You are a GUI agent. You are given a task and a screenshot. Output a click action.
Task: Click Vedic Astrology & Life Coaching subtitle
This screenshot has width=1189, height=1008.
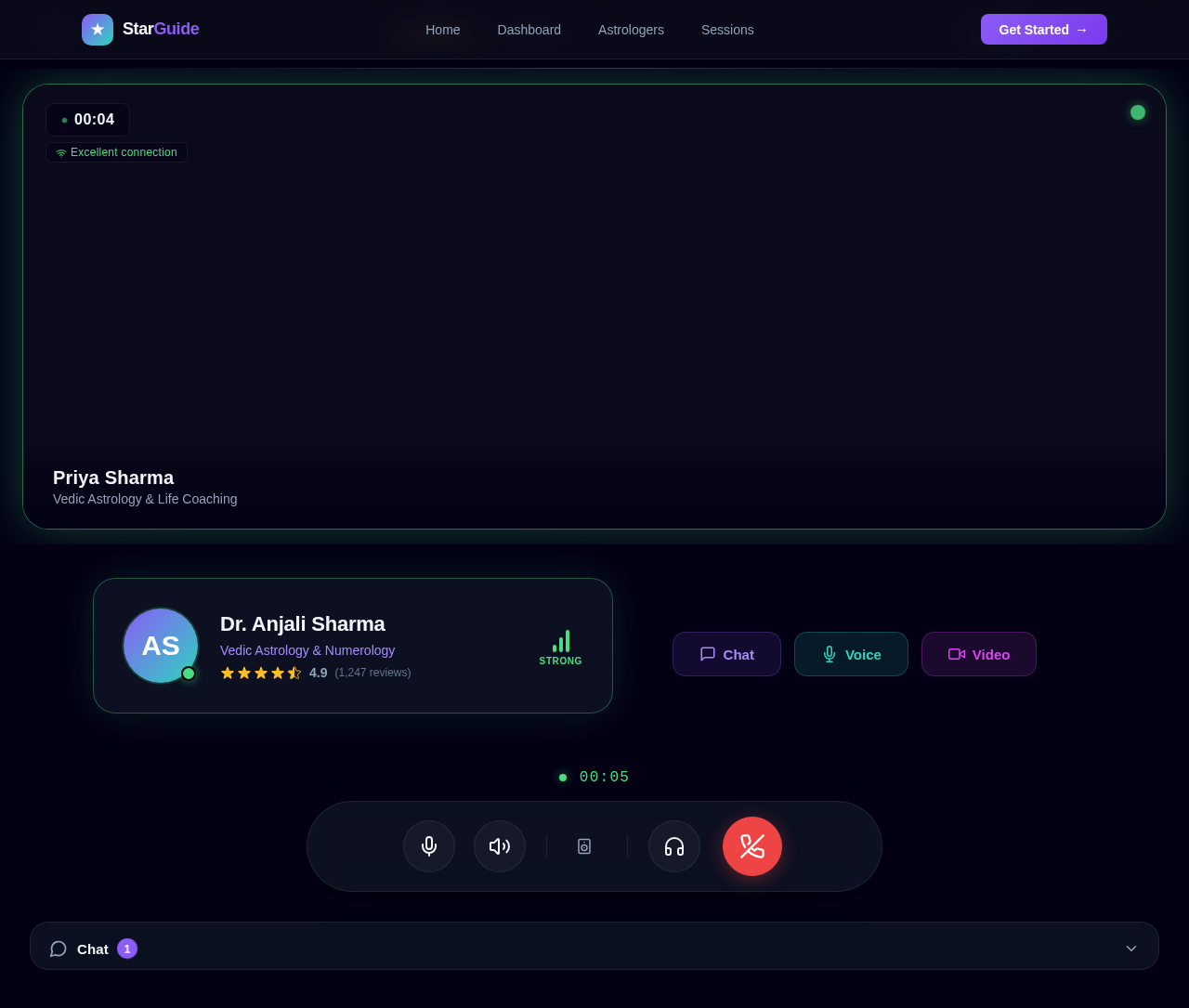click(145, 499)
